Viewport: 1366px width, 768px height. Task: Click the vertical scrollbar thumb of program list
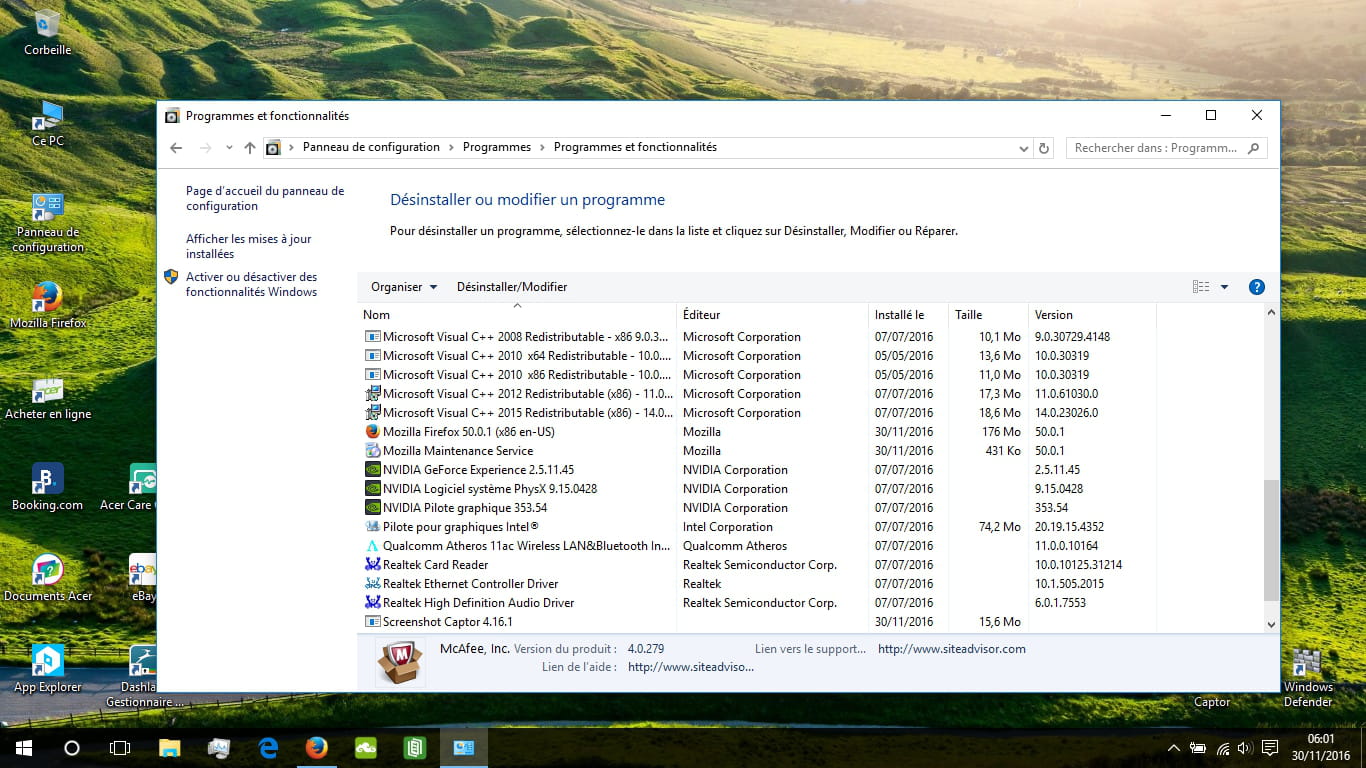point(1271,540)
